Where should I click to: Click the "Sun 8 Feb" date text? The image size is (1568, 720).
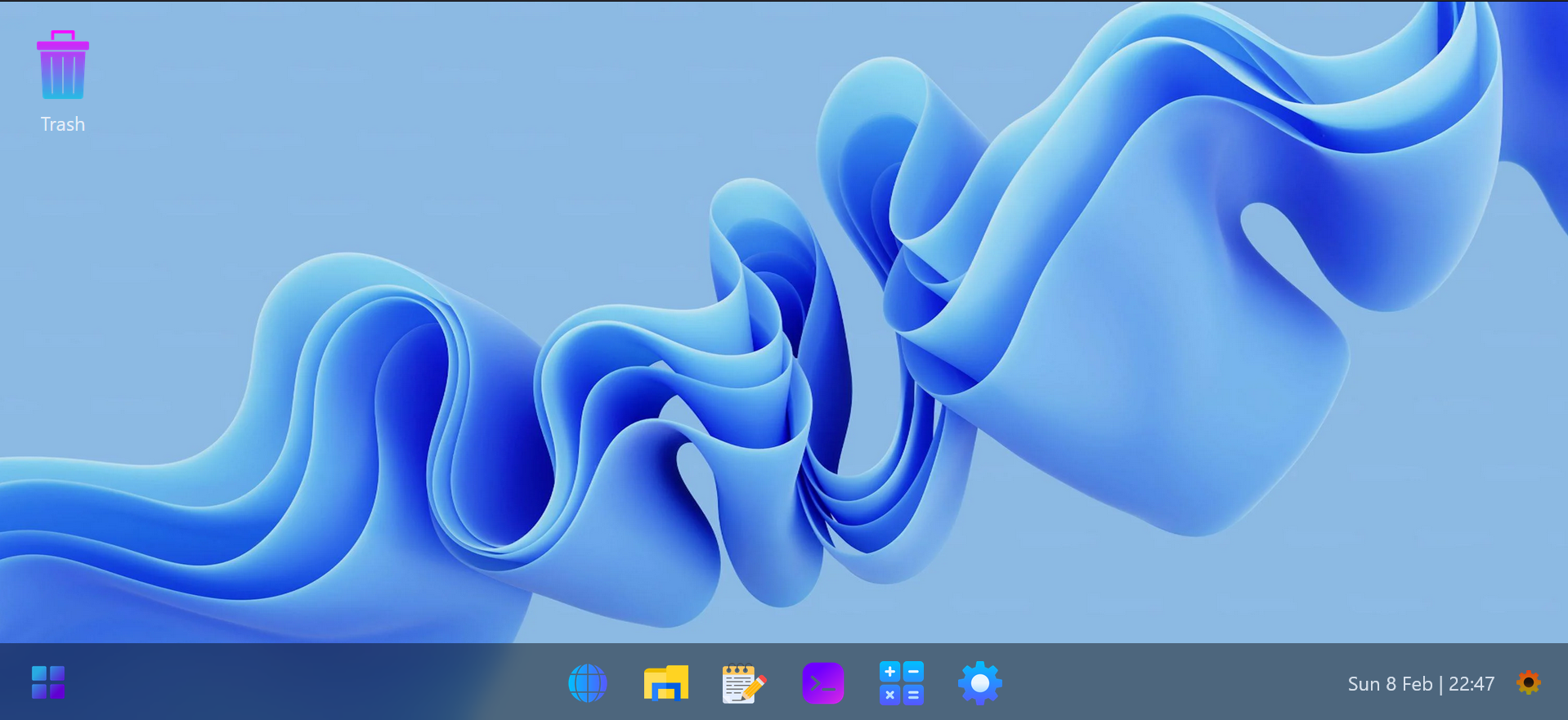click(x=1390, y=684)
